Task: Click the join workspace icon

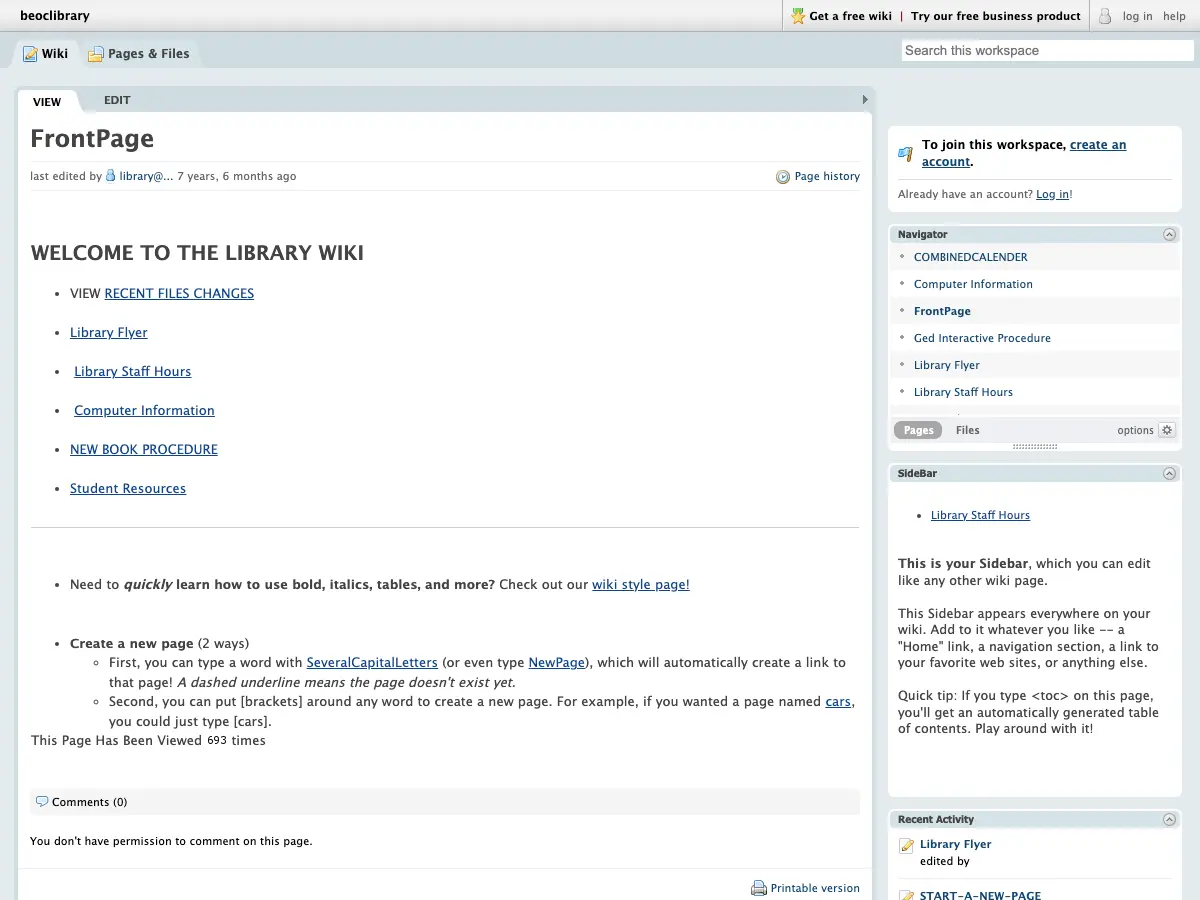Action: [905, 153]
